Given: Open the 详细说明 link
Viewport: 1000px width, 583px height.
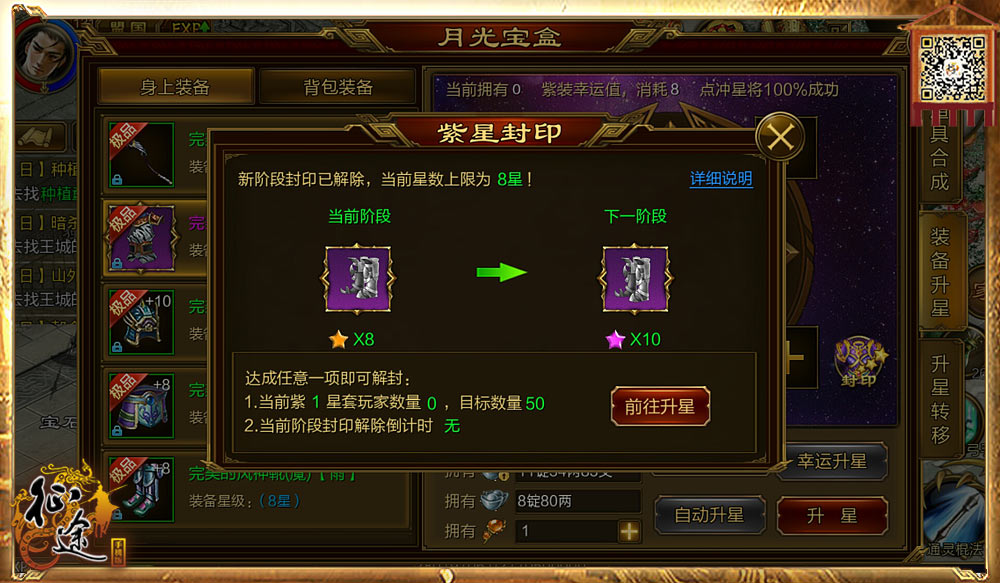Looking at the screenshot, I should pyautogui.click(x=721, y=179).
